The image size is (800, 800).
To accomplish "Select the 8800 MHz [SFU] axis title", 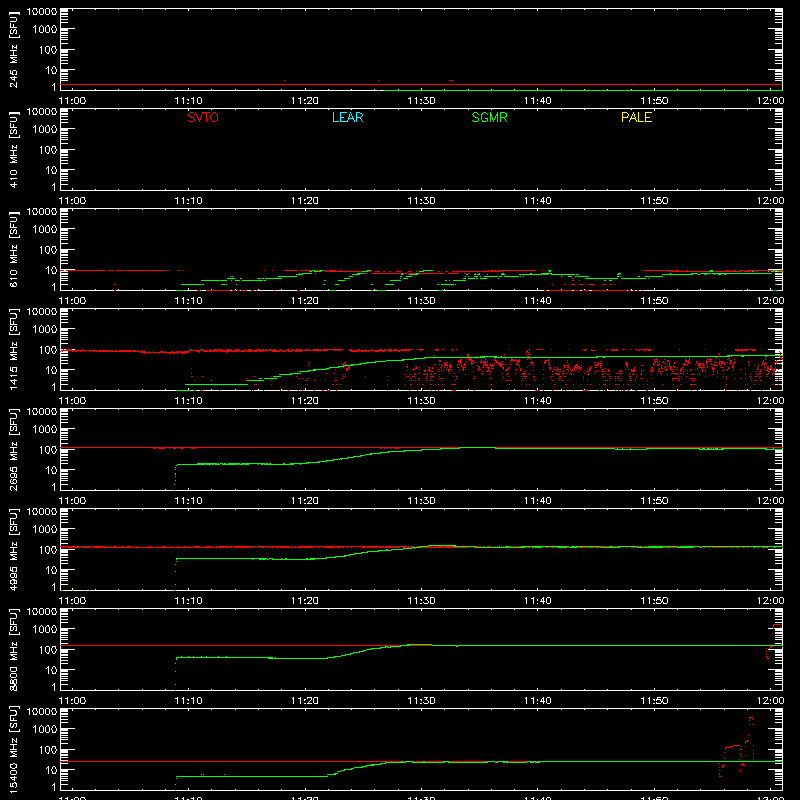I will point(13,650).
